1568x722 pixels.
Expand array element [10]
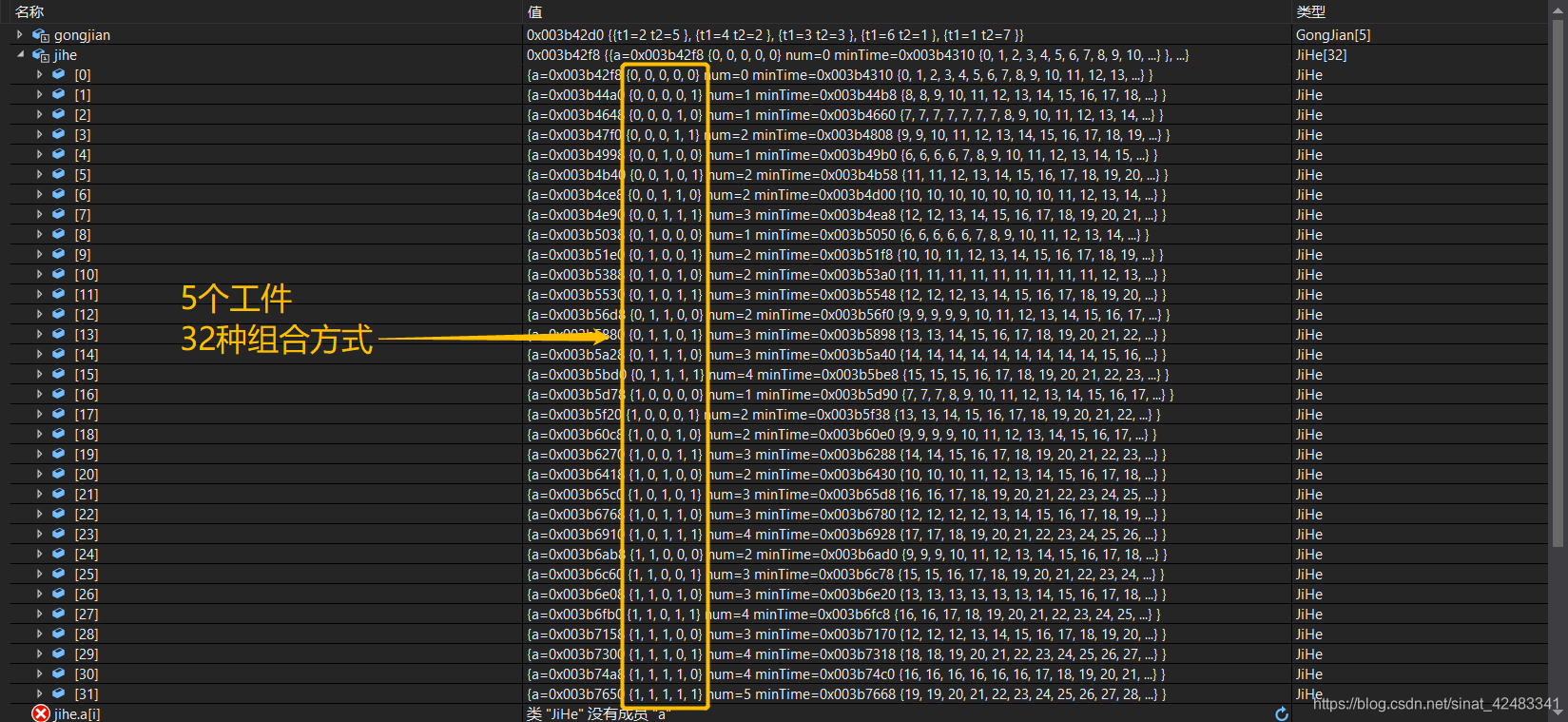coord(39,274)
